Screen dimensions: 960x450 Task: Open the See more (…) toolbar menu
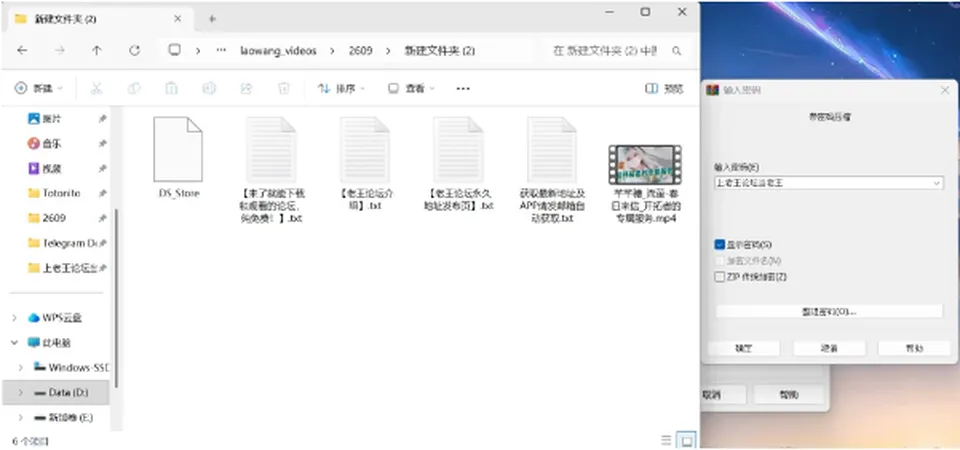pos(463,89)
